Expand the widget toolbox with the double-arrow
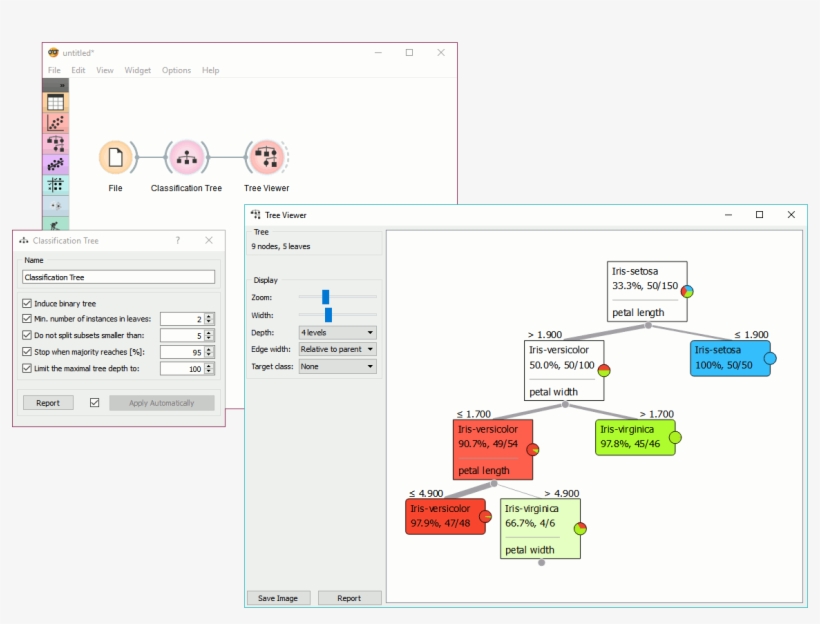Image resolution: width=820 pixels, height=624 pixels. tap(62, 85)
